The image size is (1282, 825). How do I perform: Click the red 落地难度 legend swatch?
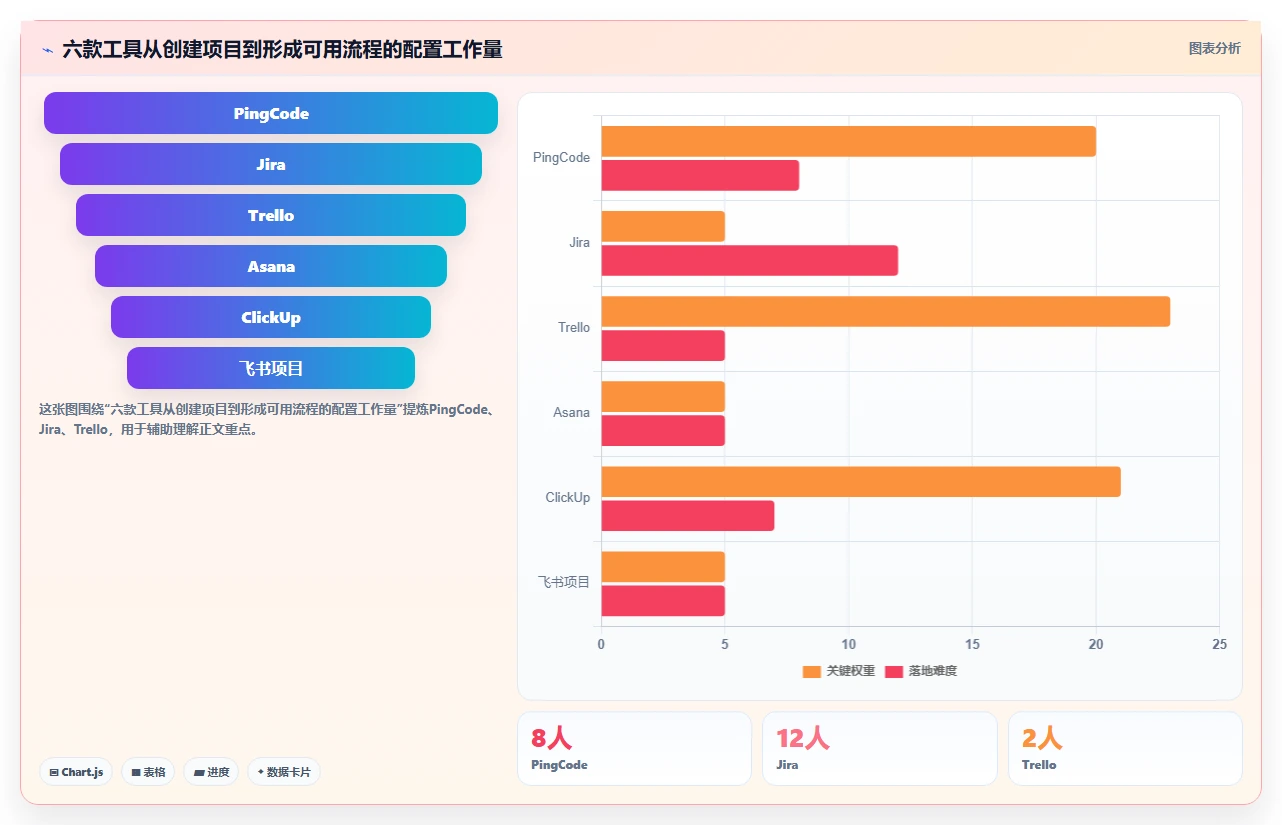[x=894, y=671]
